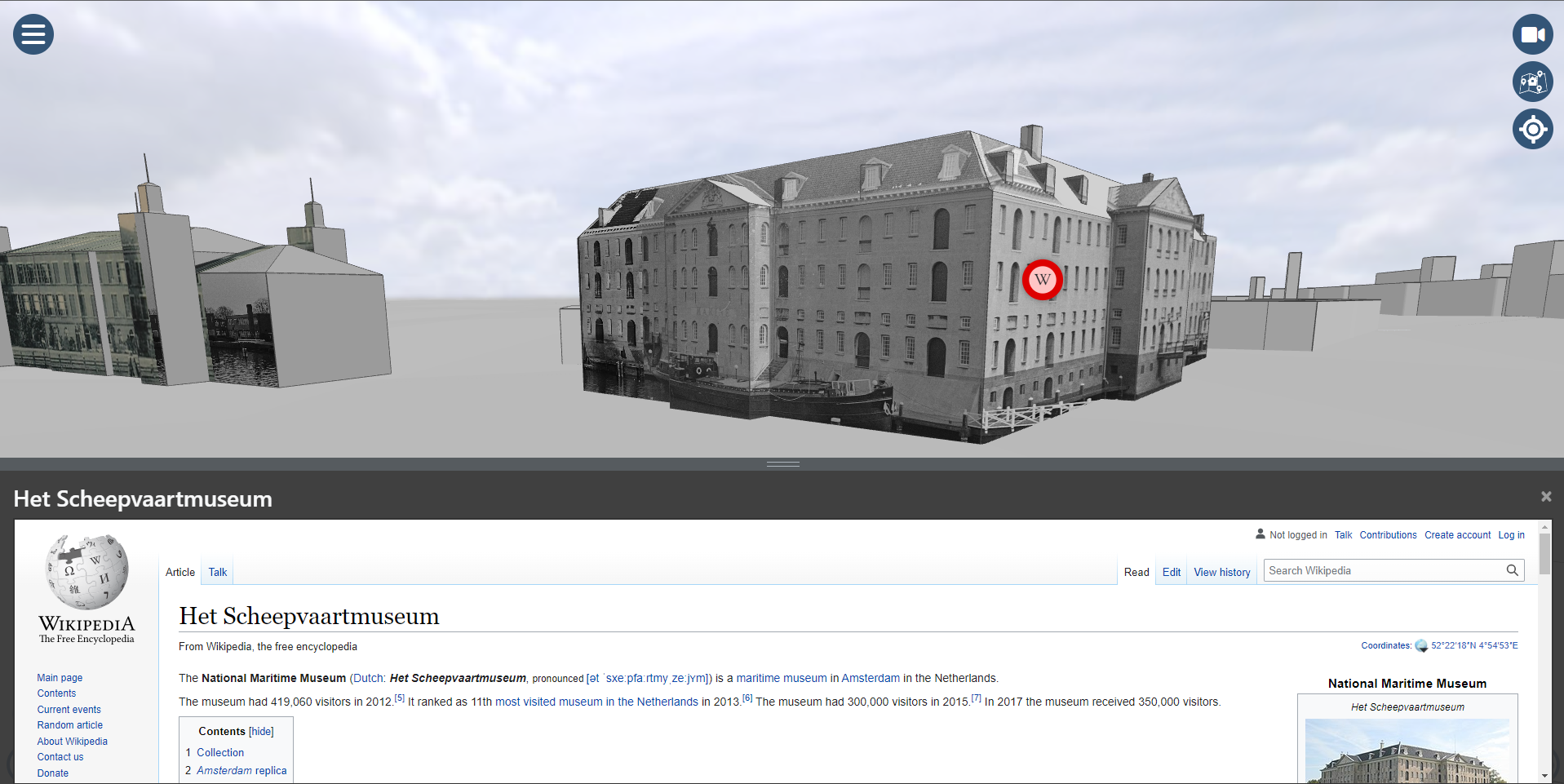Click the red Wikipedia marker on building

[x=1042, y=280]
